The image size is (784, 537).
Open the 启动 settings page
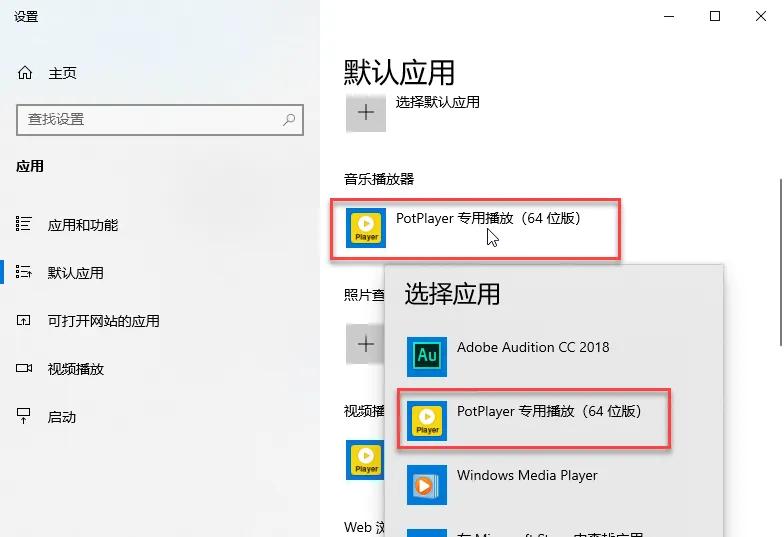[62, 417]
